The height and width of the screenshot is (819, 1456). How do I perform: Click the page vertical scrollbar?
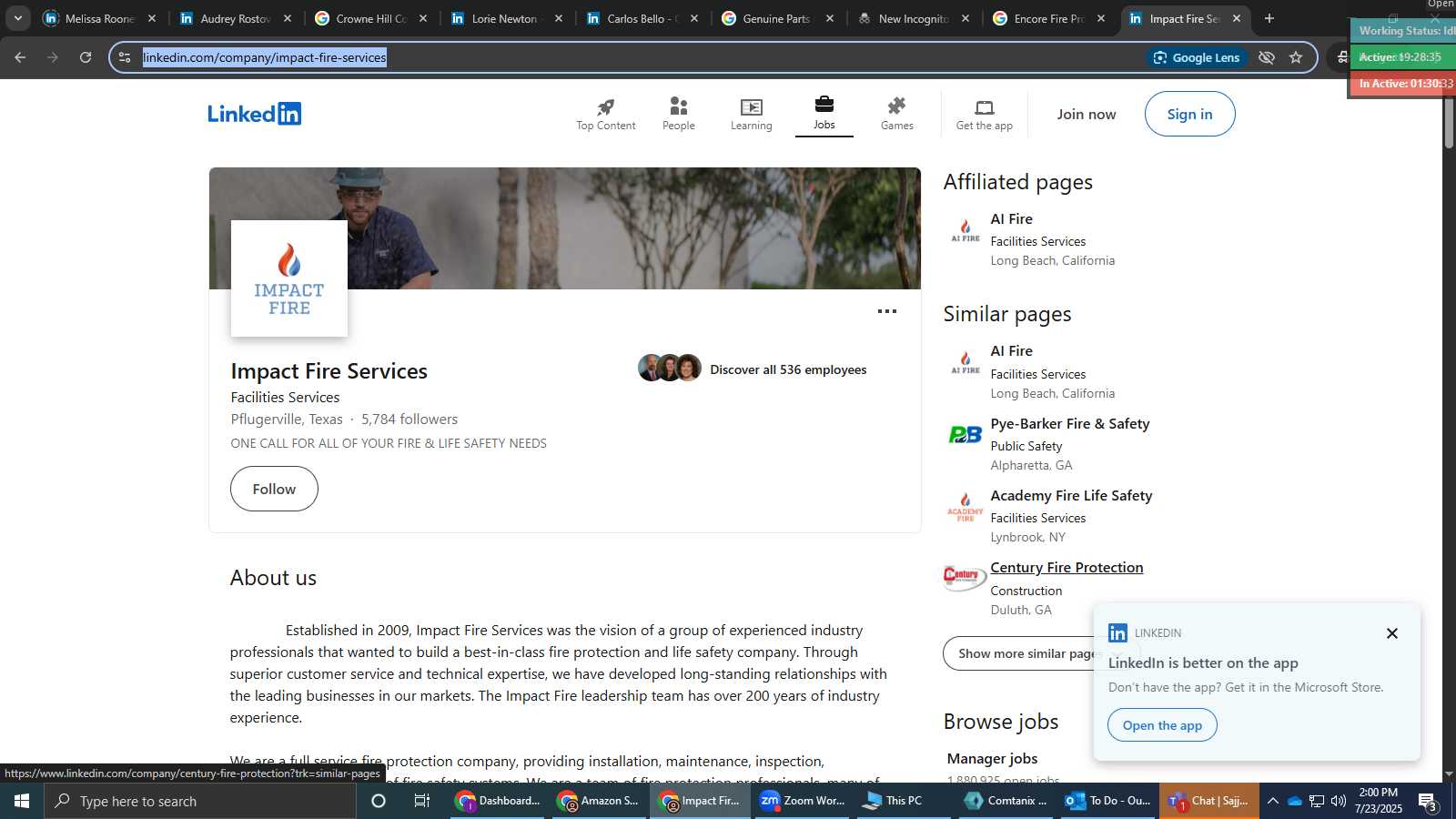[x=1449, y=121]
